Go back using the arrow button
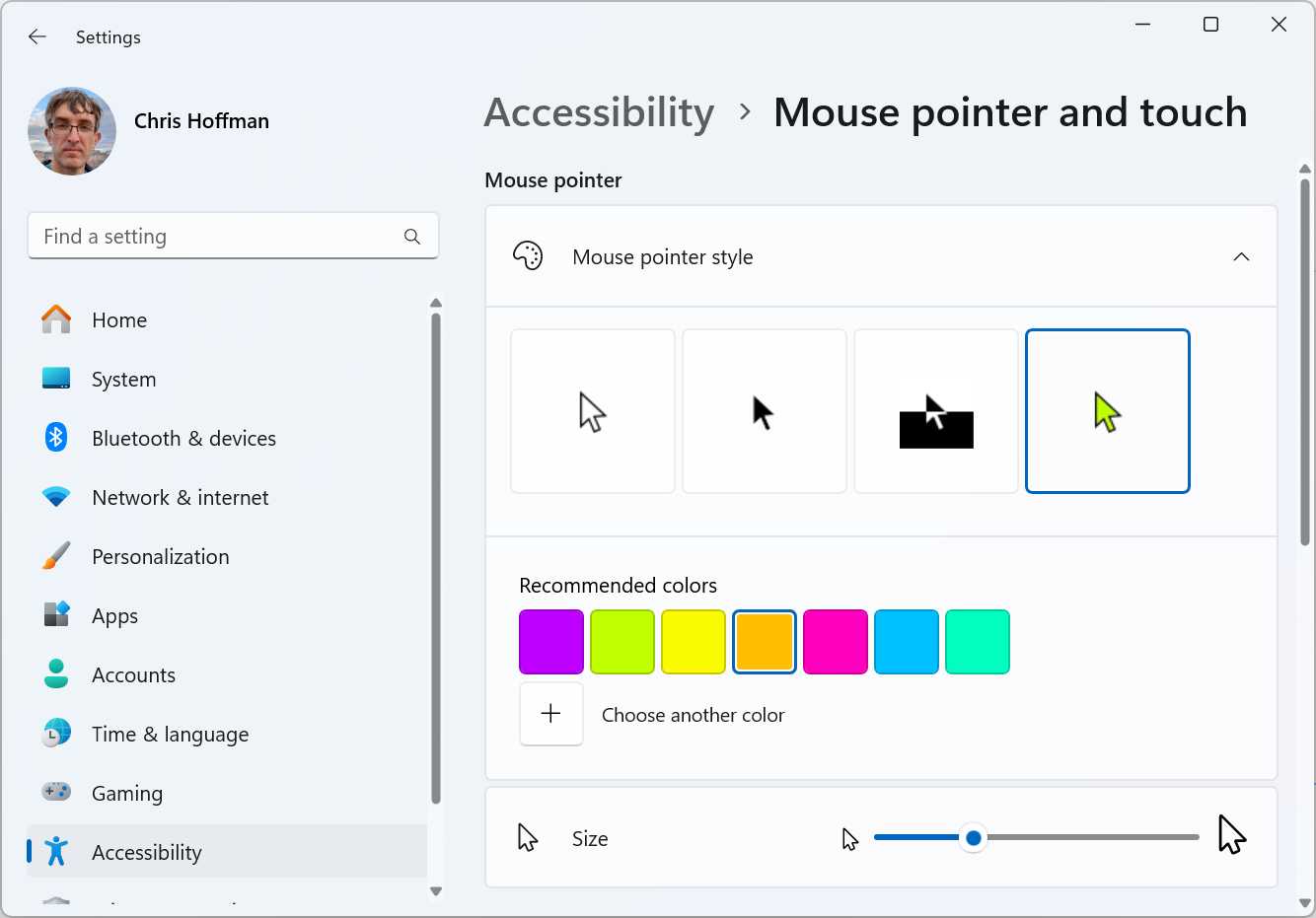The height and width of the screenshot is (918, 1316). [x=37, y=36]
